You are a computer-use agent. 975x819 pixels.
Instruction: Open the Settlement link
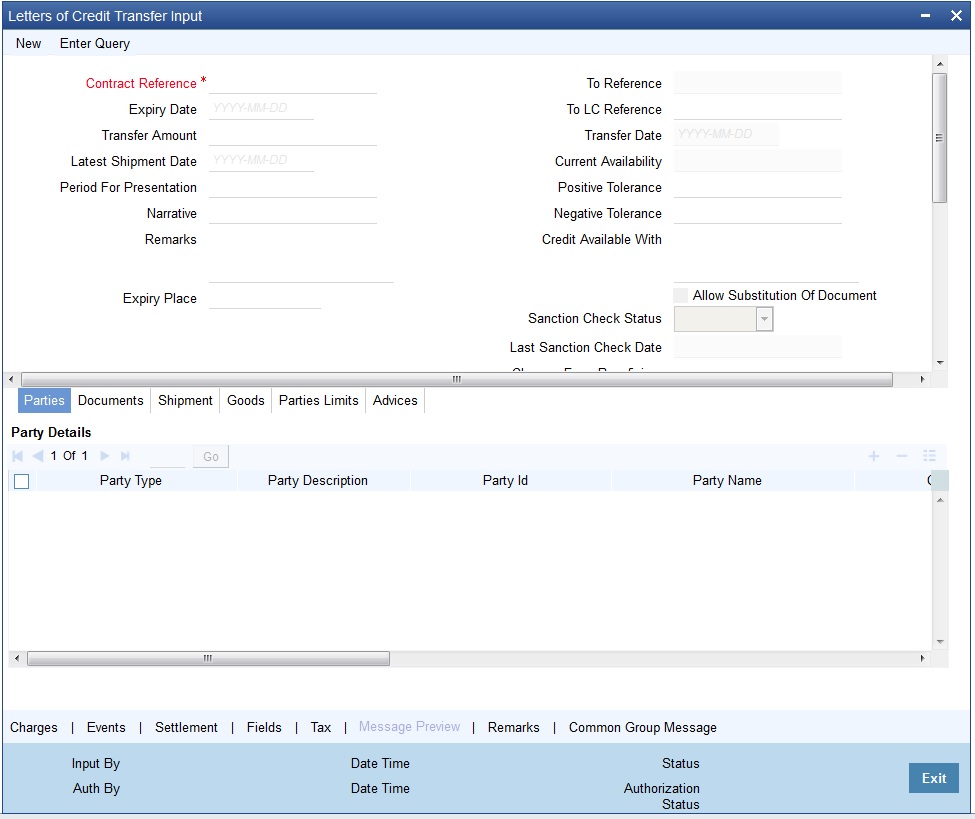coord(186,728)
